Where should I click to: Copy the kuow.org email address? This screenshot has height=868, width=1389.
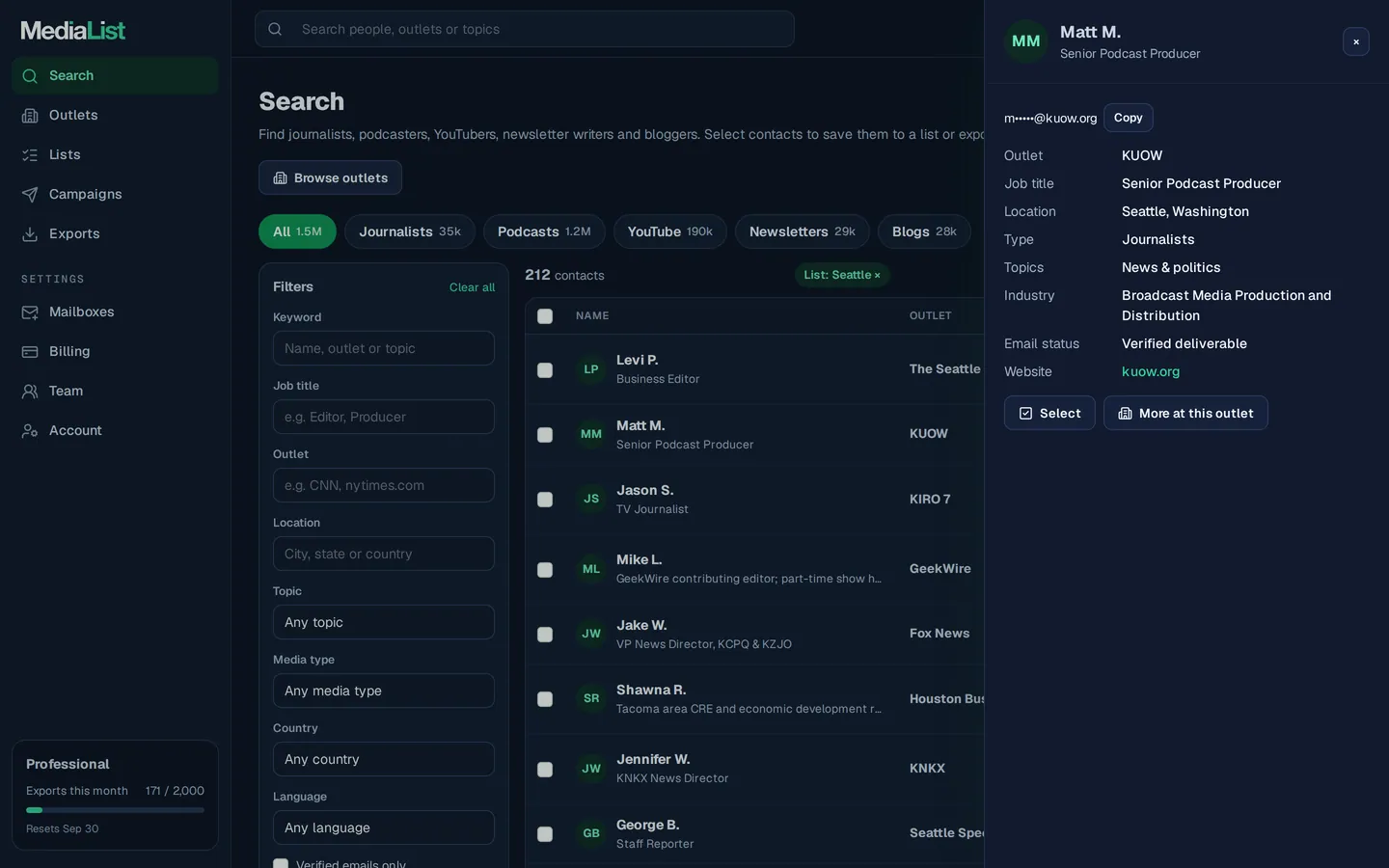tap(1129, 118)
